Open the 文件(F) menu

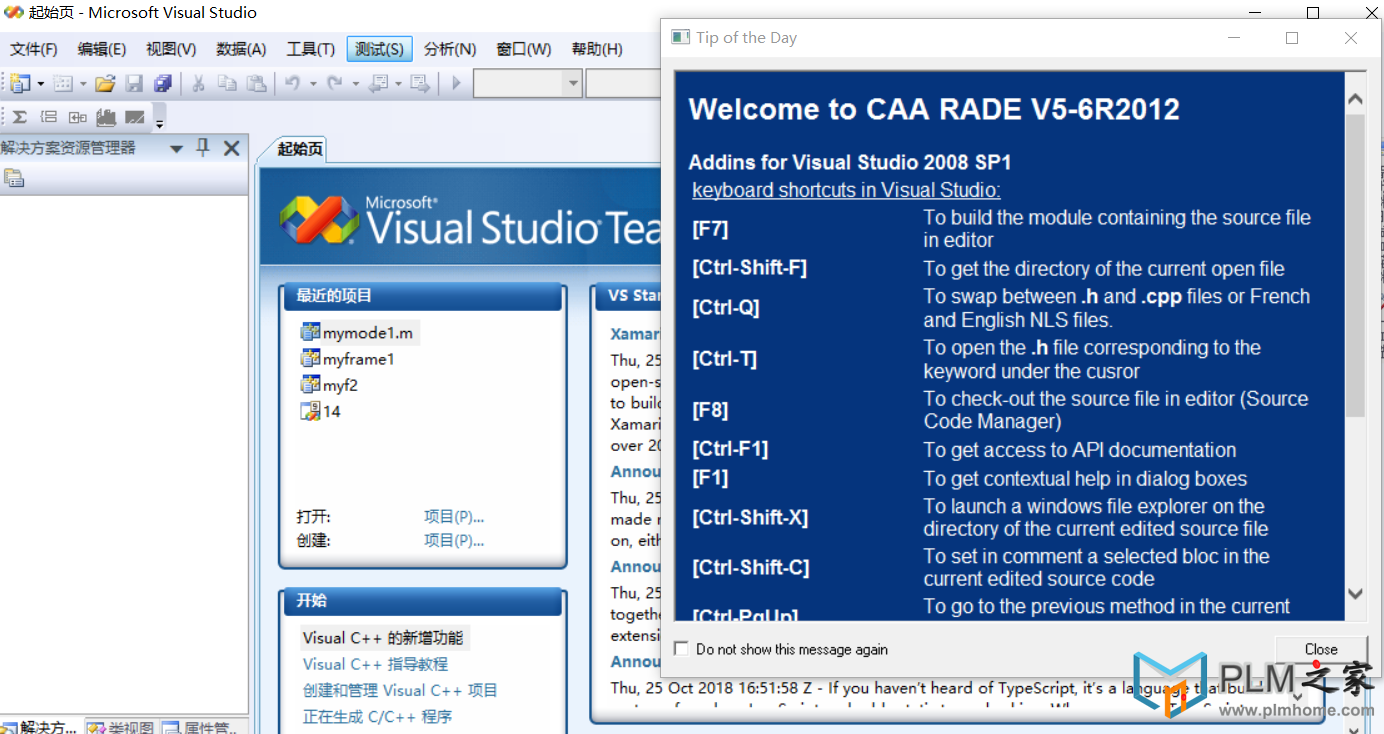34,49
